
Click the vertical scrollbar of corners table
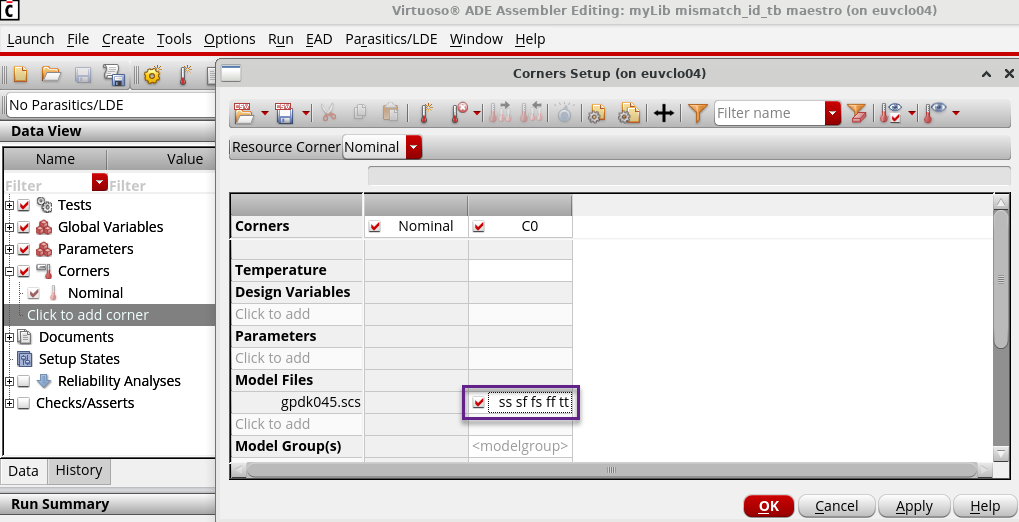click(x=1001, y=280)
